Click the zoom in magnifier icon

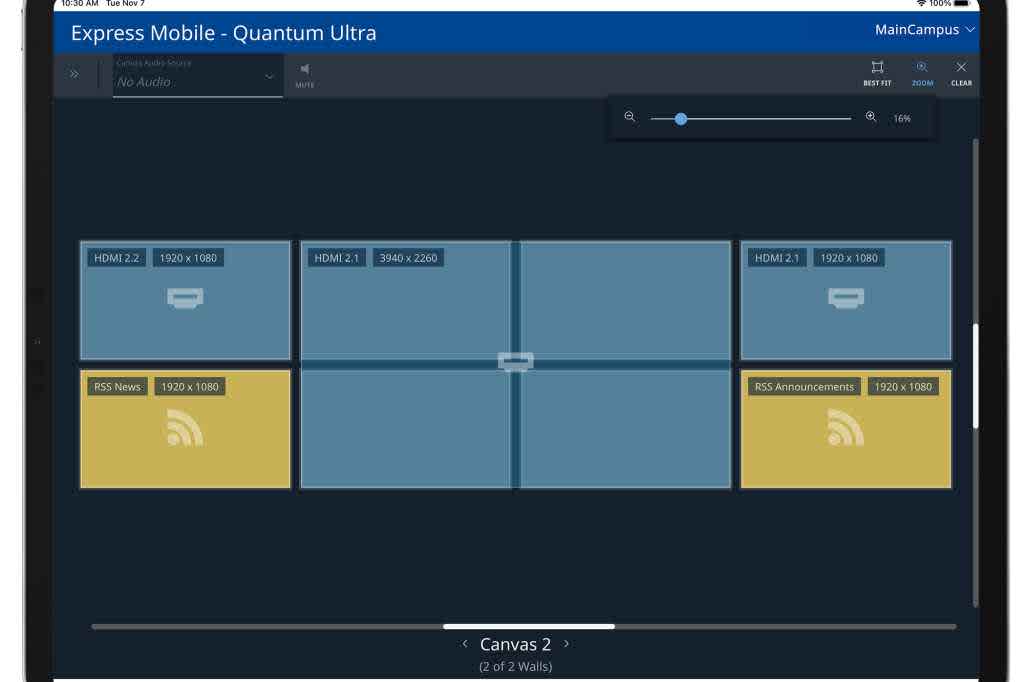[871, 116]
